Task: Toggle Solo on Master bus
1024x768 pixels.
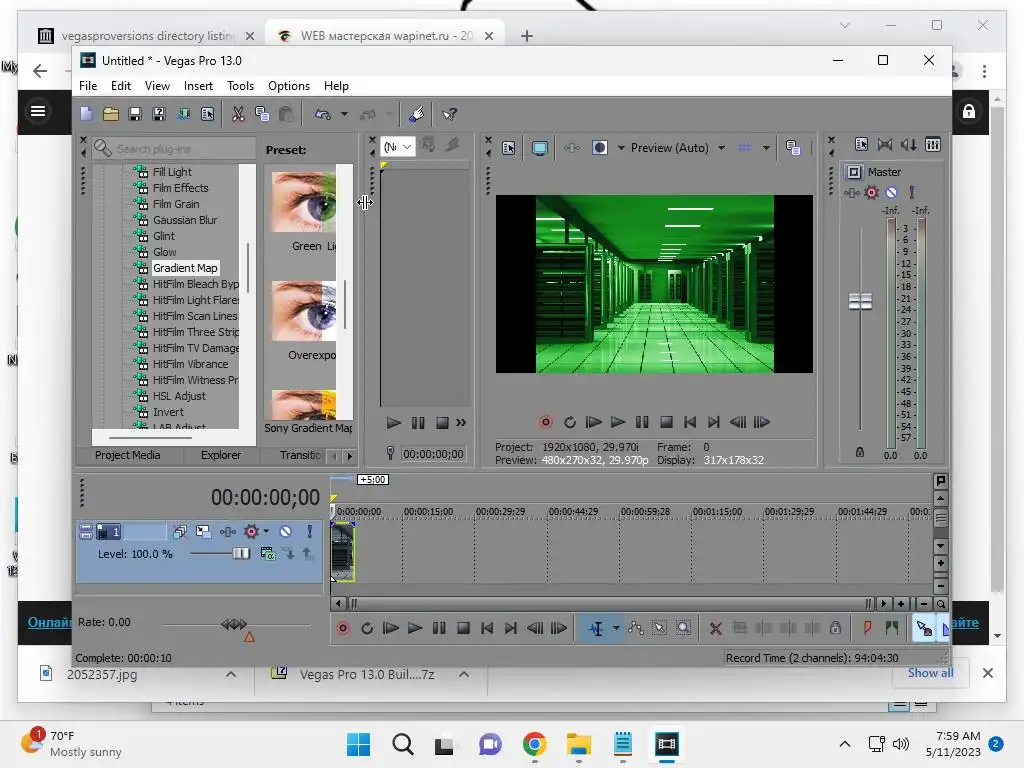Action: click(912, 192)
